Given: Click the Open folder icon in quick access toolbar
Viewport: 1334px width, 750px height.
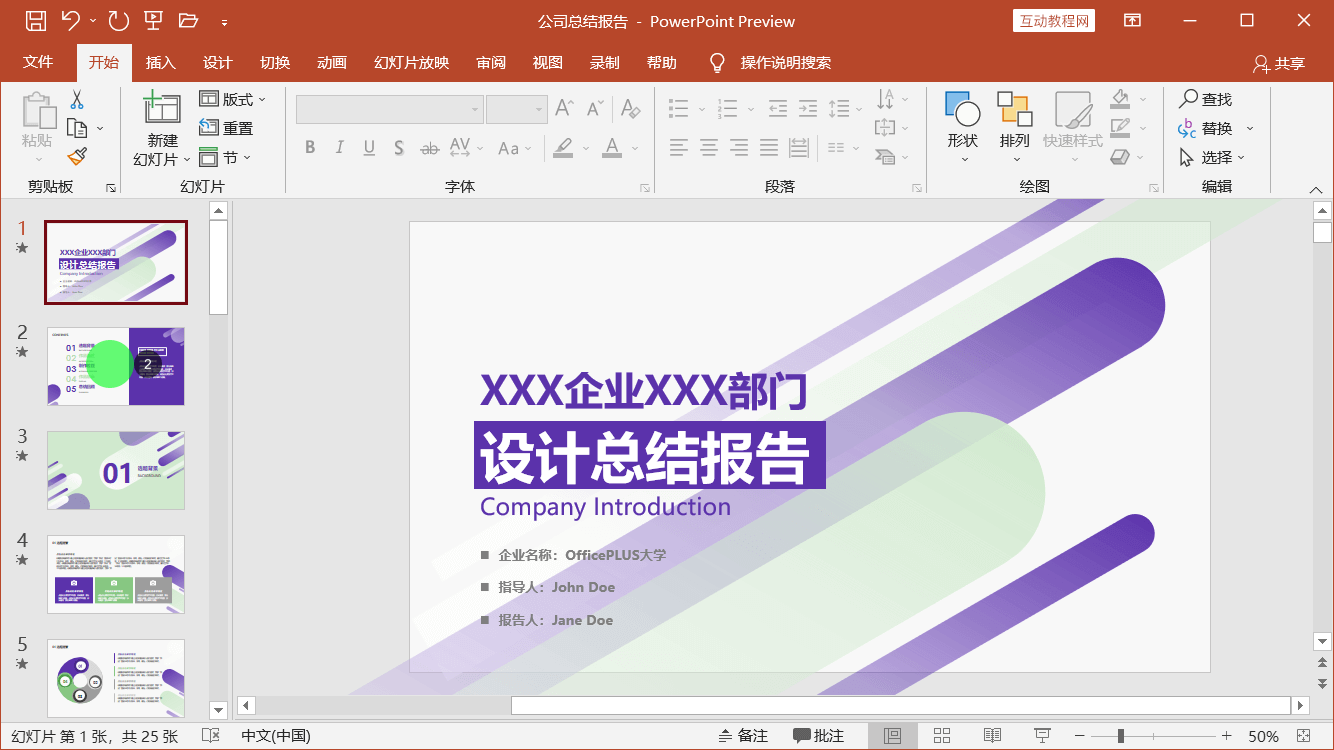Looking at the screenshot, I should pyautogui.click(x=188, y=20).
